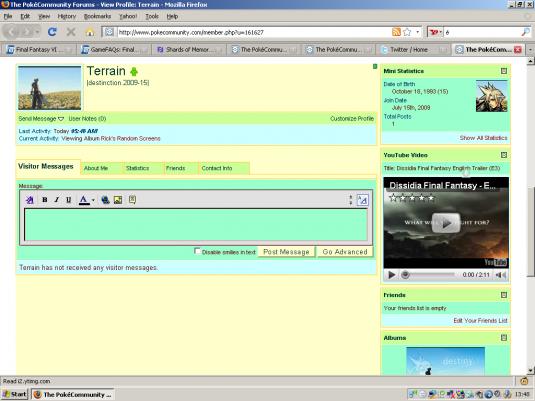This screenshot has width=535, height=401.
Task: Click the Stop loading X icon
Action: [71, 32]
